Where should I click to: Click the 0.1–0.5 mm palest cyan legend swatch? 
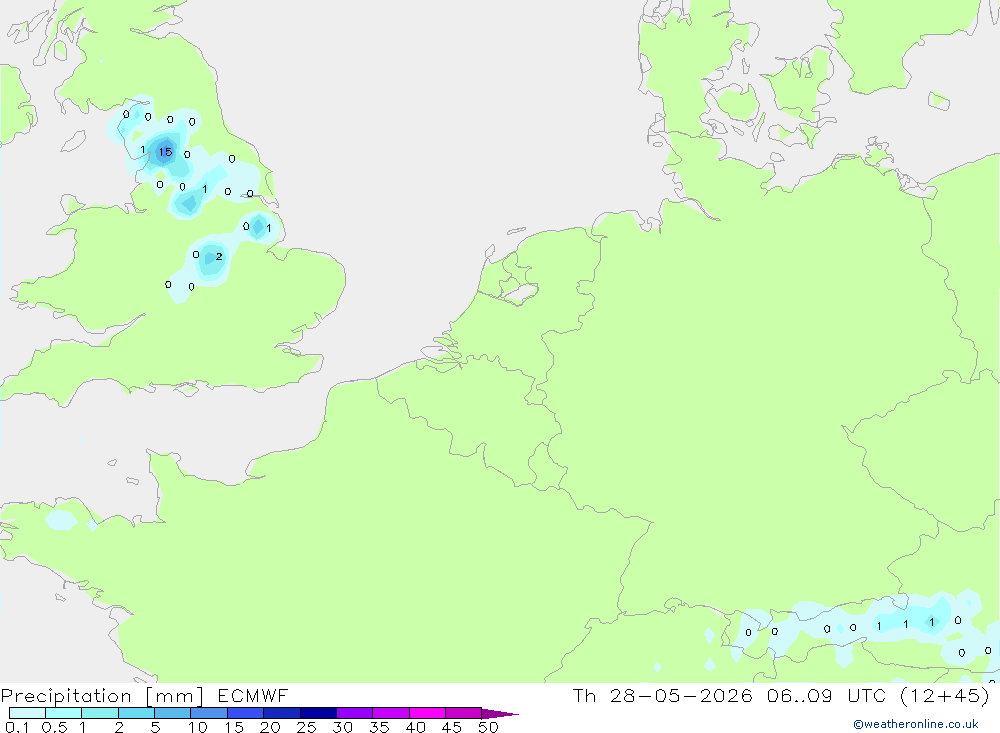click(27, 713)
